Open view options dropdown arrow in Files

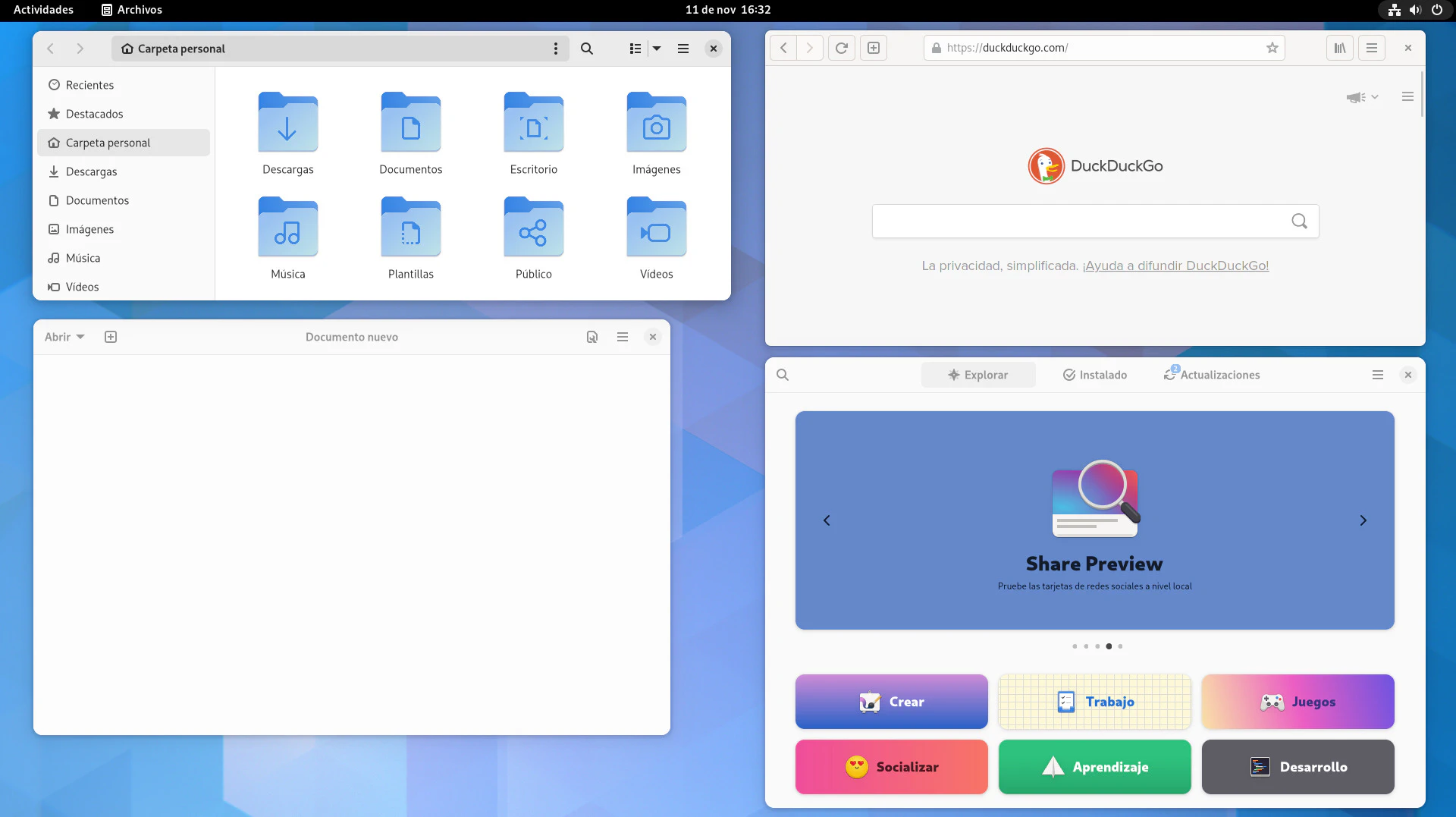point(657,49)
